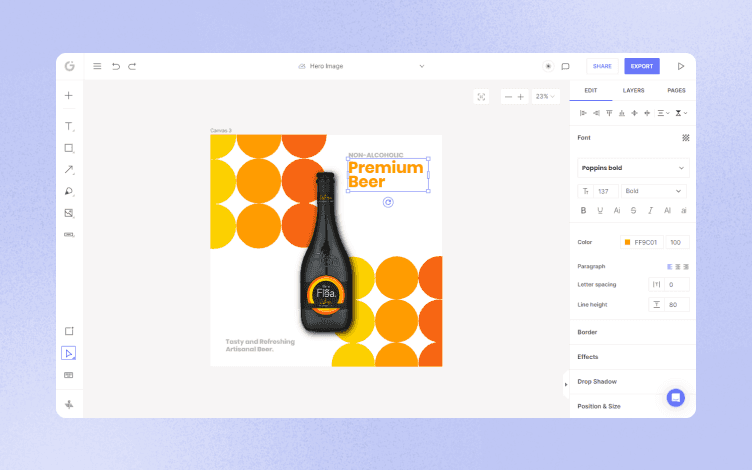Viewport: 752px width, 470px height.
Task: Toggle uppercase (AI) text case
Action: pos(667,211)
